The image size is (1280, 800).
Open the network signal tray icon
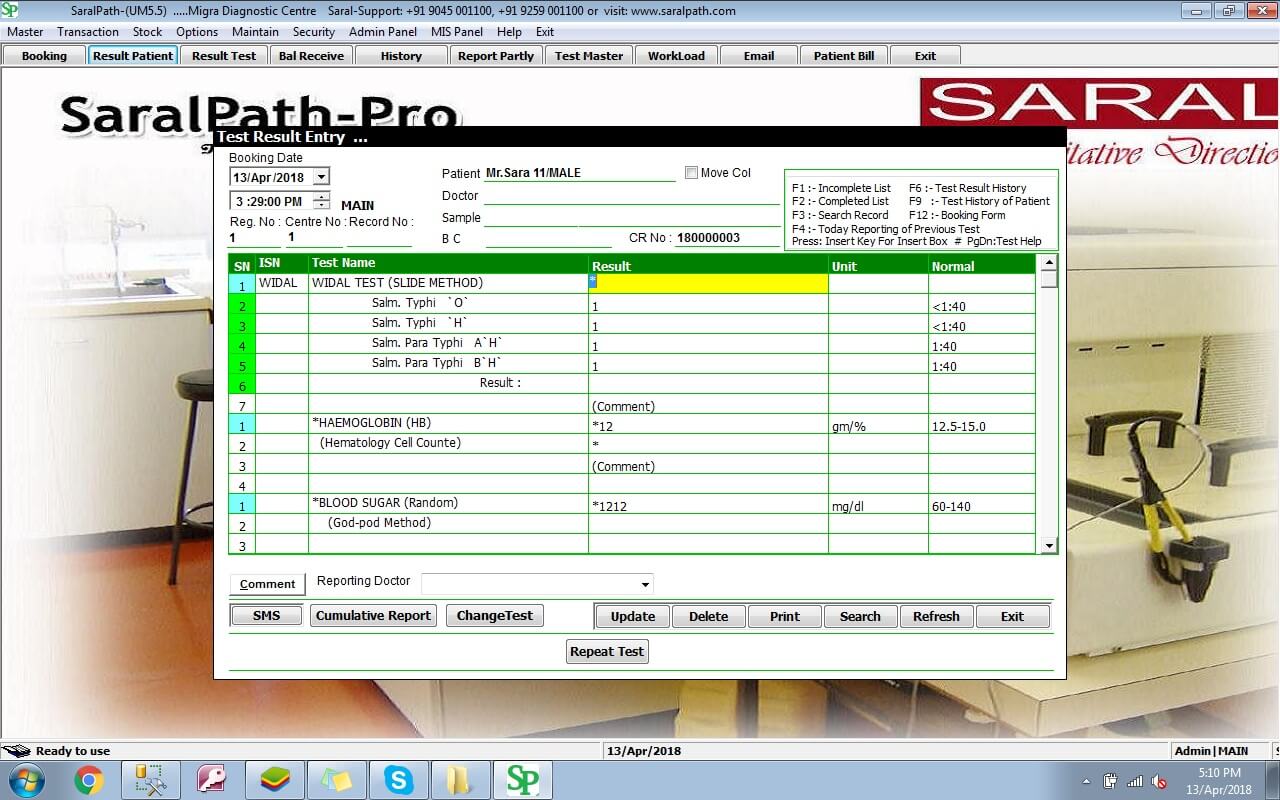tap(1135, 781)
